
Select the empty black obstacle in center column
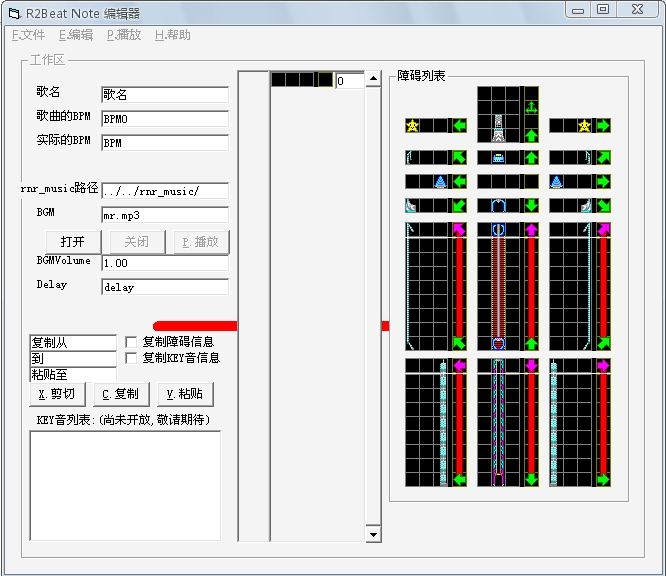[508, 182]
